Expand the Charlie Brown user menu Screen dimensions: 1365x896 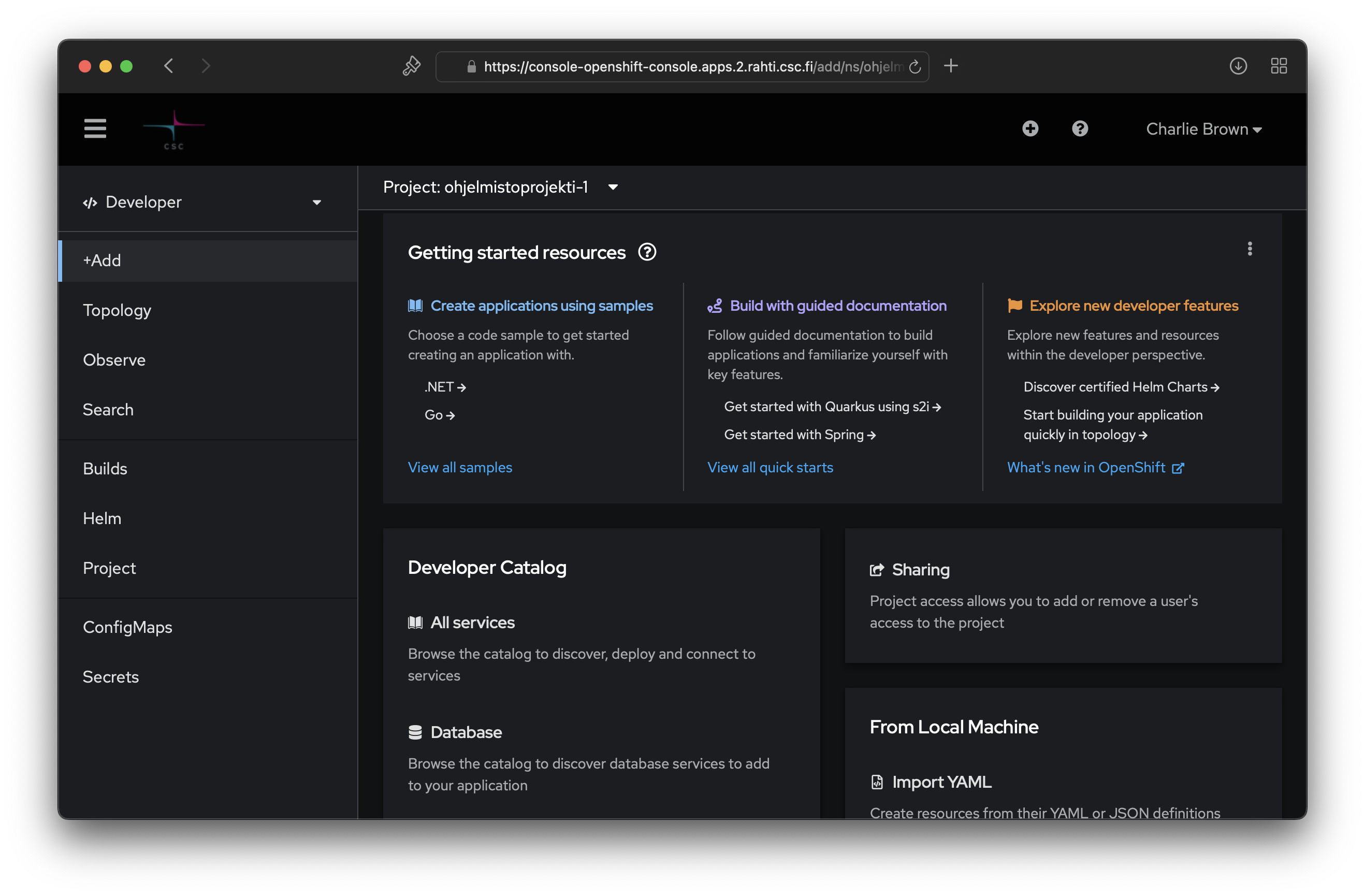point(1203,129)
